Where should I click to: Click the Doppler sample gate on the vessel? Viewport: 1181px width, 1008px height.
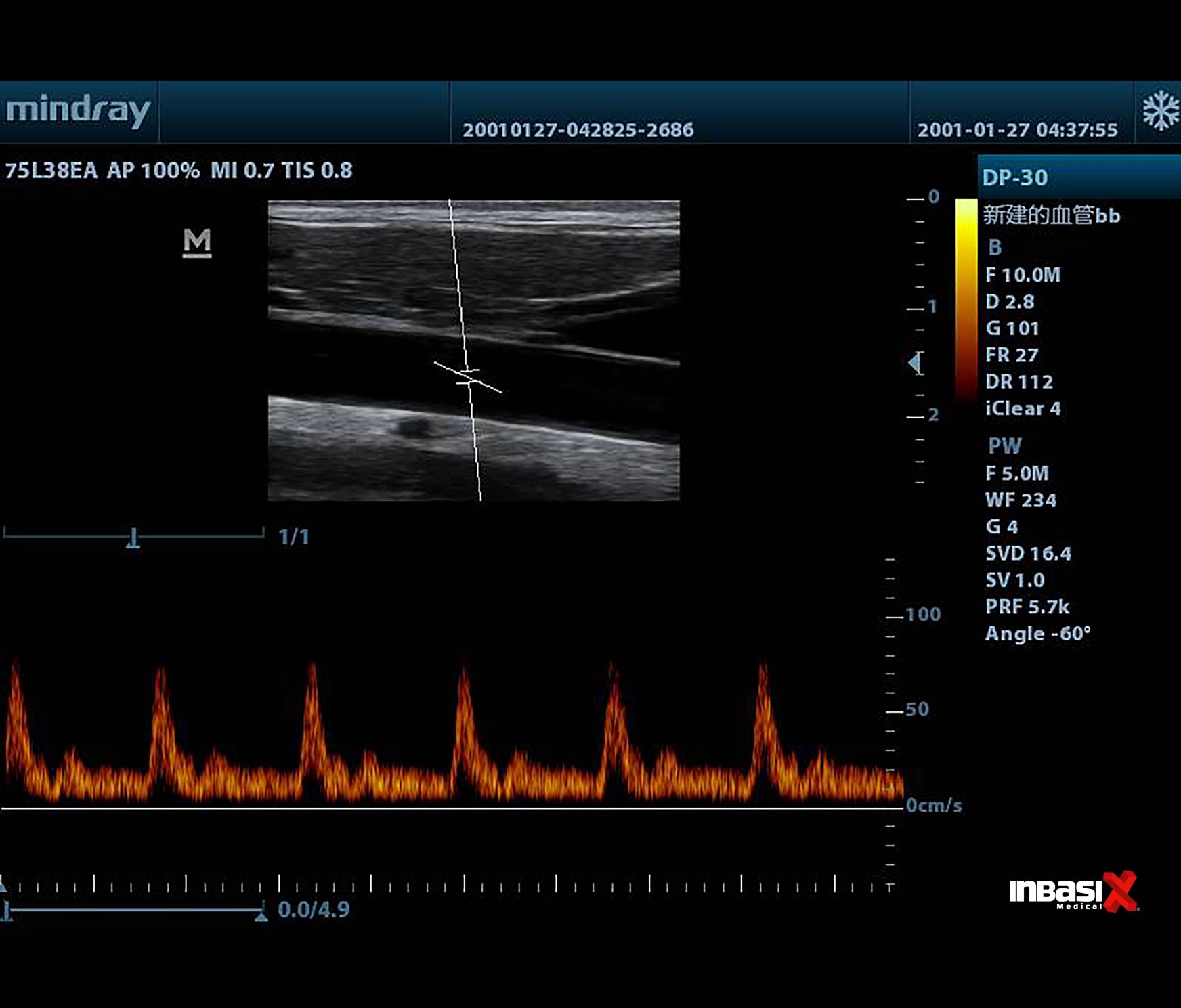pos(468,377)
